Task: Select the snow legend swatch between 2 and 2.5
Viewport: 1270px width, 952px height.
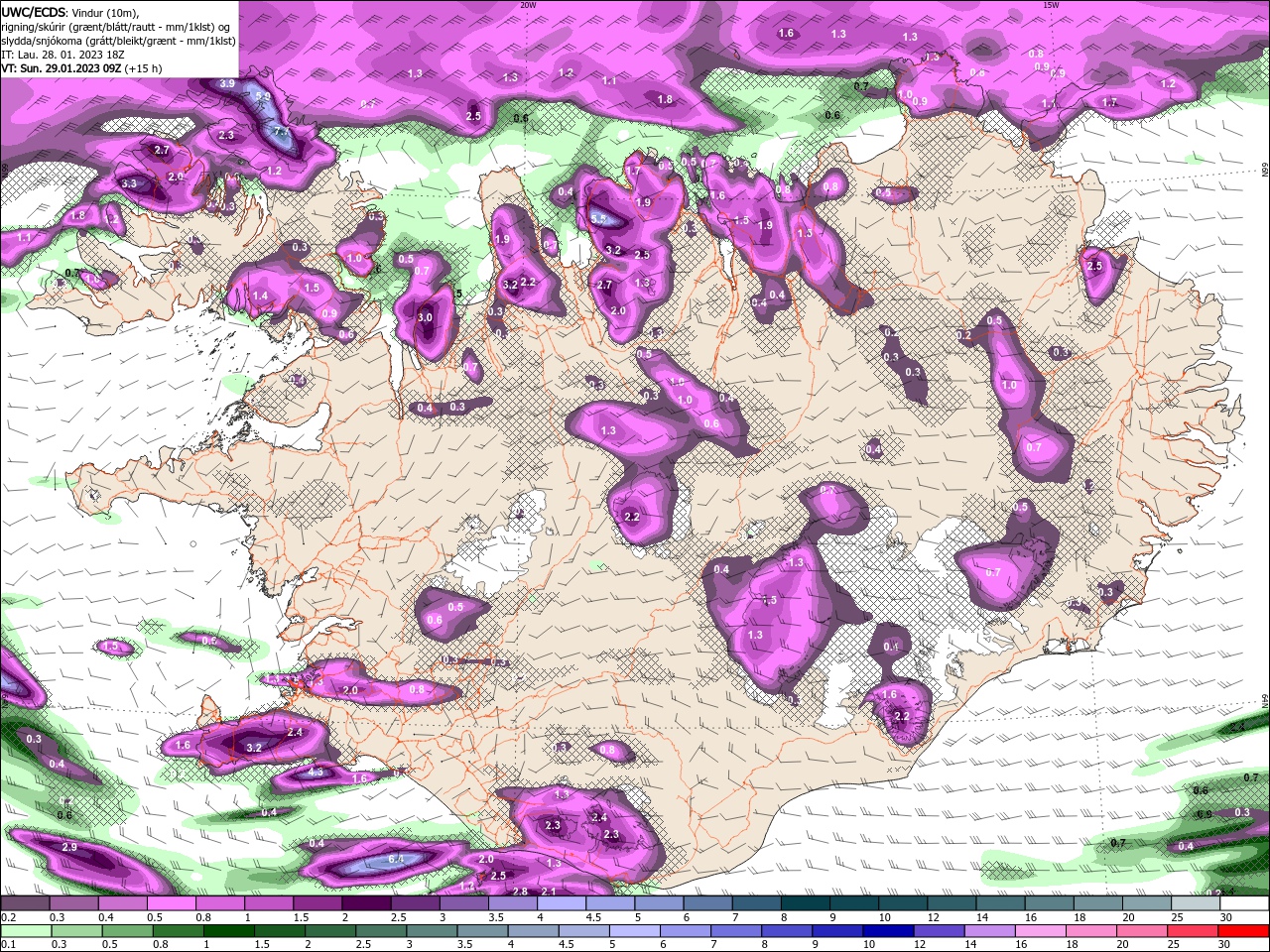Action: click(367, 903)
